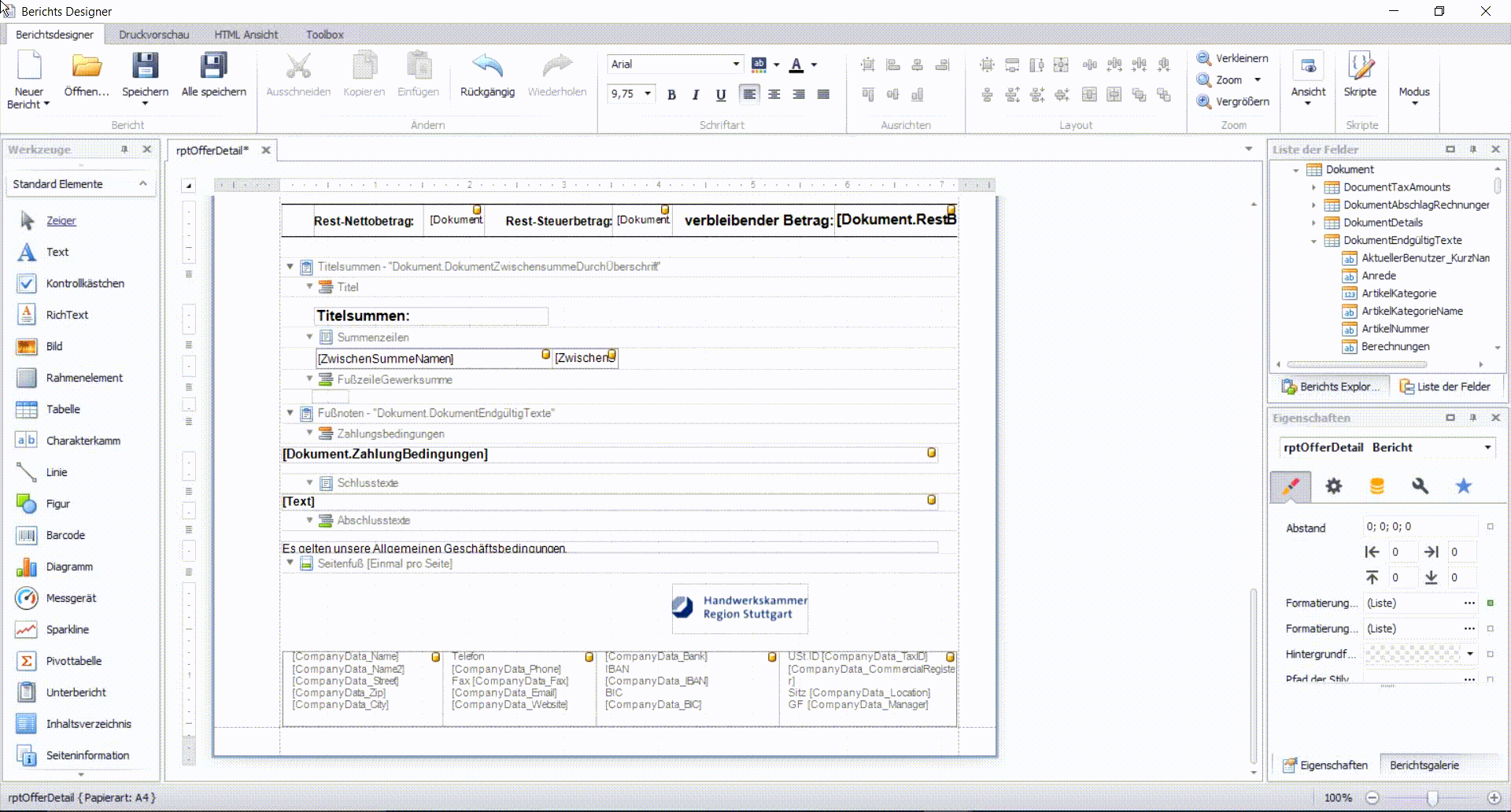Click the Speichern save icon
The height and width of the screenshot is (812, 1511).
[145, 66]
